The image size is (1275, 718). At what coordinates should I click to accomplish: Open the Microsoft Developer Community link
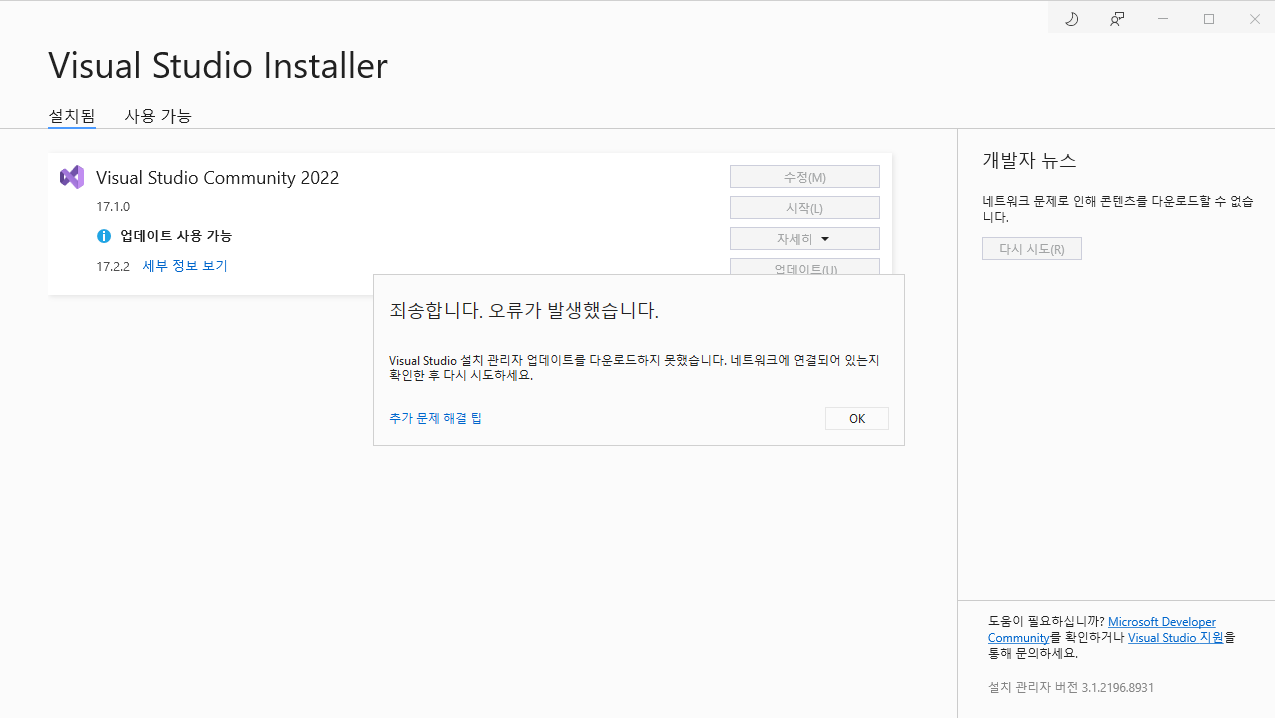click(x=1100, y=630)
